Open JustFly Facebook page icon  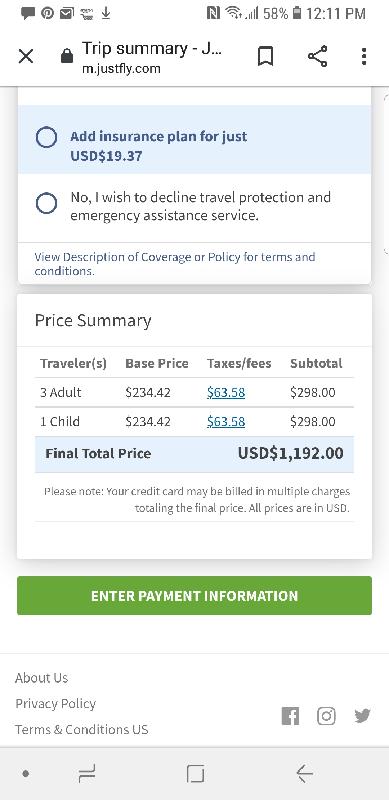(x=290, y=716)
